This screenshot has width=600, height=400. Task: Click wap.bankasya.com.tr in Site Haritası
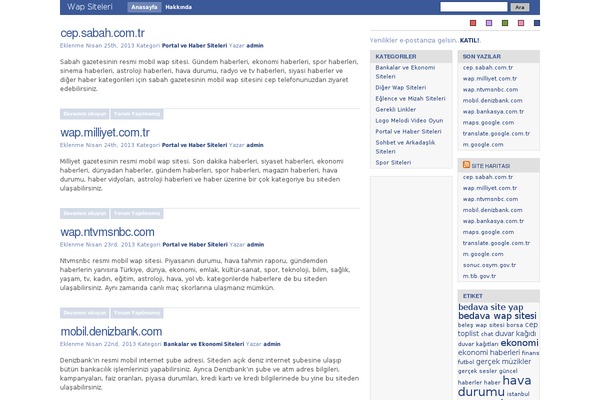[x=493, y=221]
